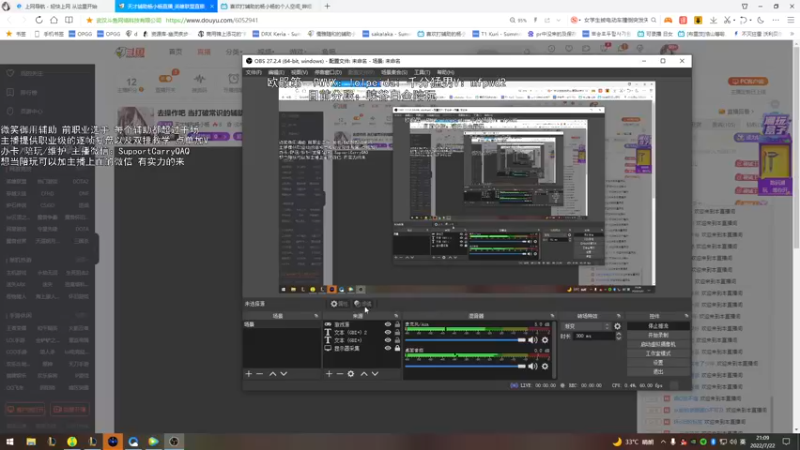
Task: Adjust the 时长 300 ms duration stepper
Action: [618, 336]
